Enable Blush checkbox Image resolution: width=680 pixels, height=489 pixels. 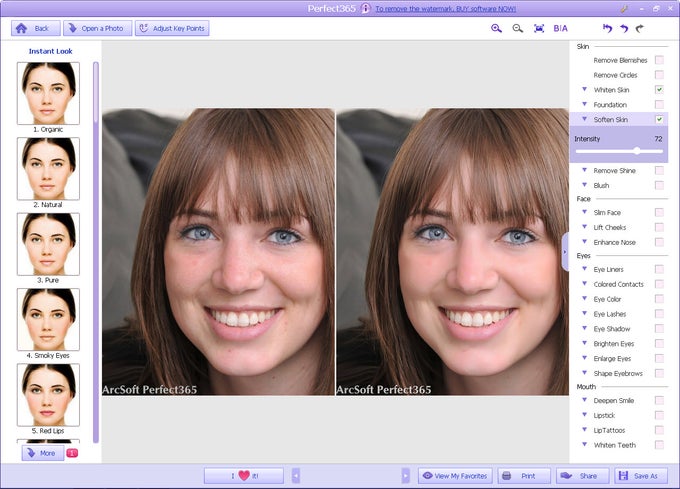point(659,185)
